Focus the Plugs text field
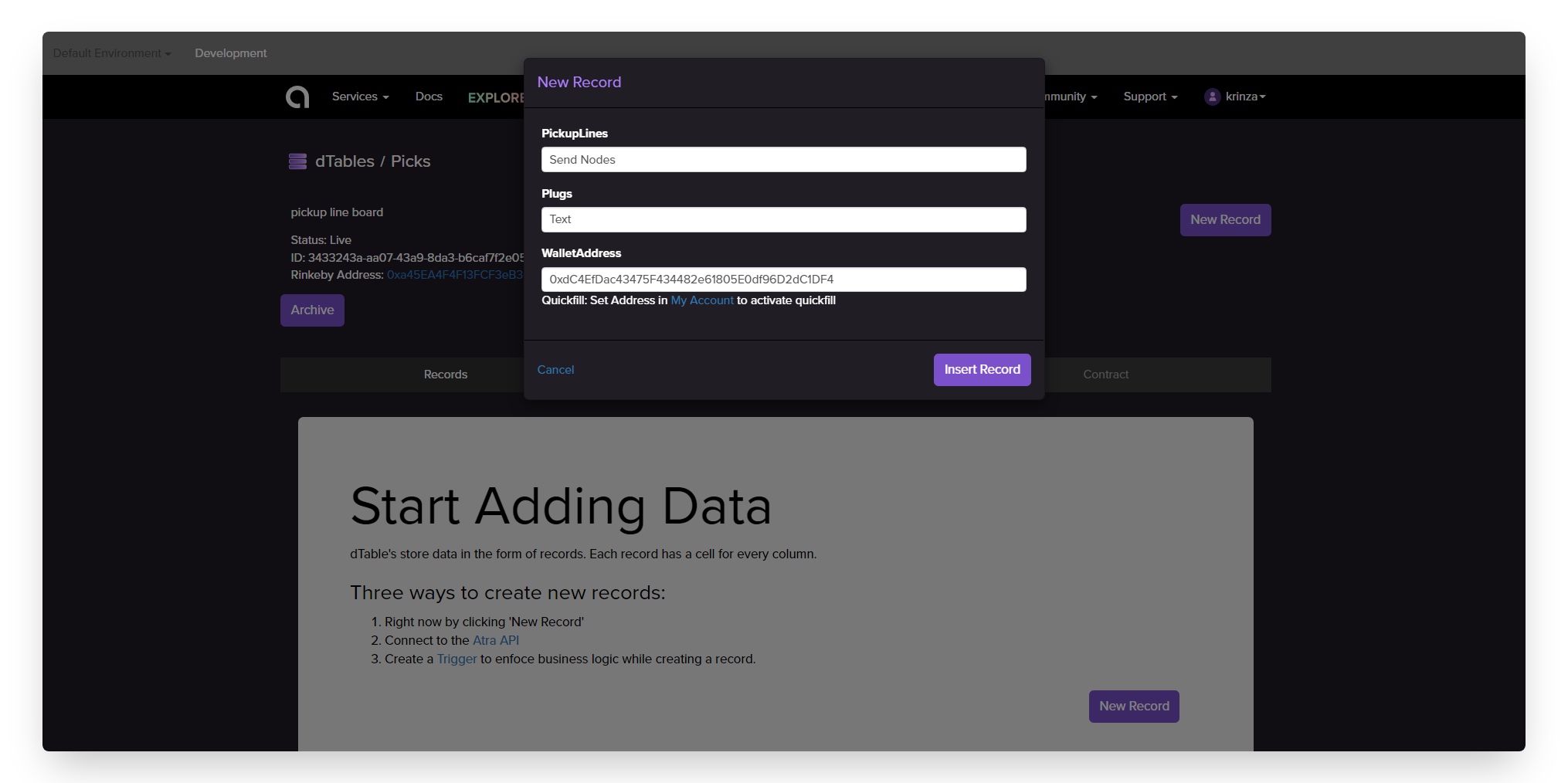Image resolution: width=1568 pixels, height=783 pixels. pos(783,219)
